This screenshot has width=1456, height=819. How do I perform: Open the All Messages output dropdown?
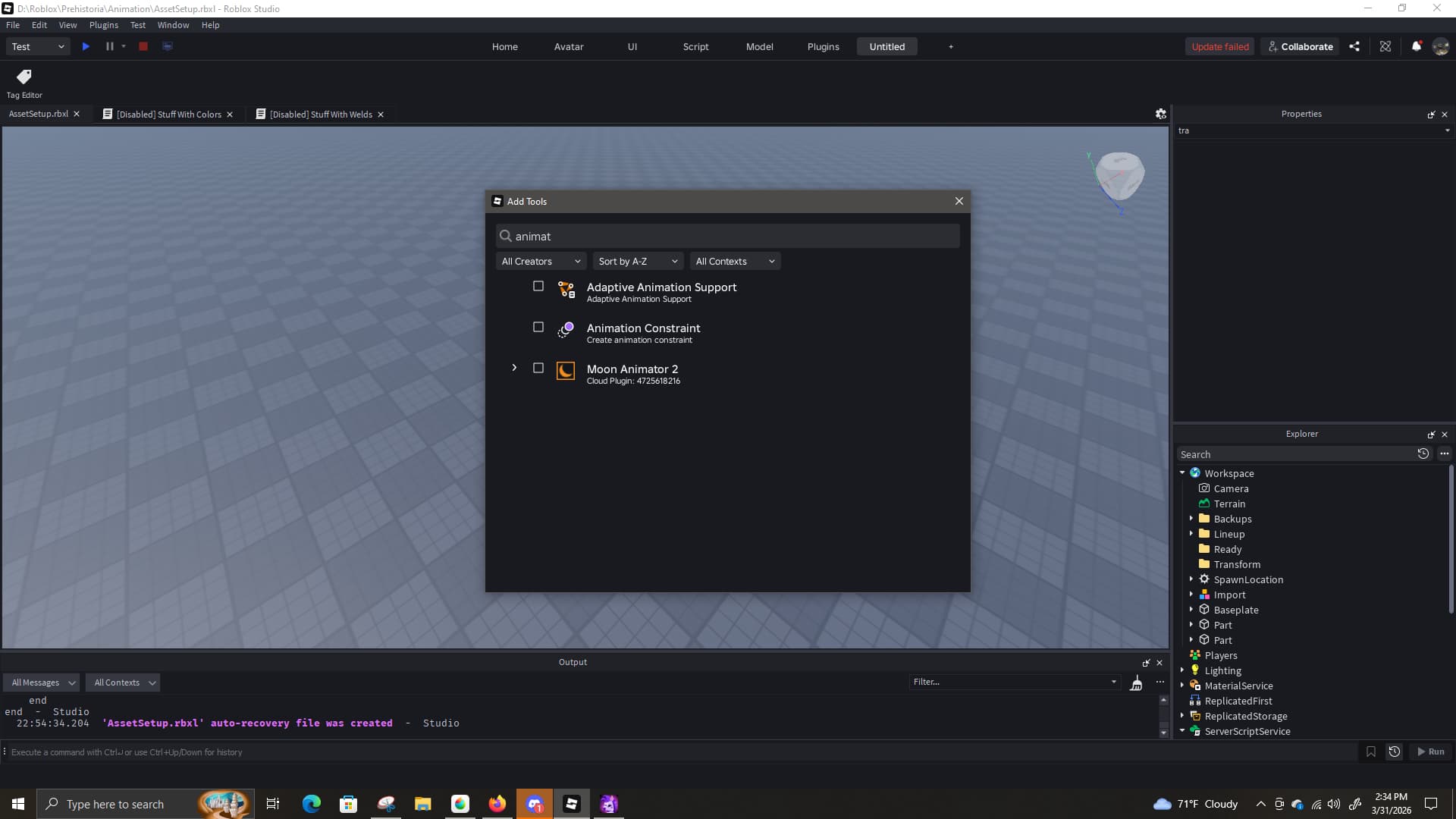point(42,682)
